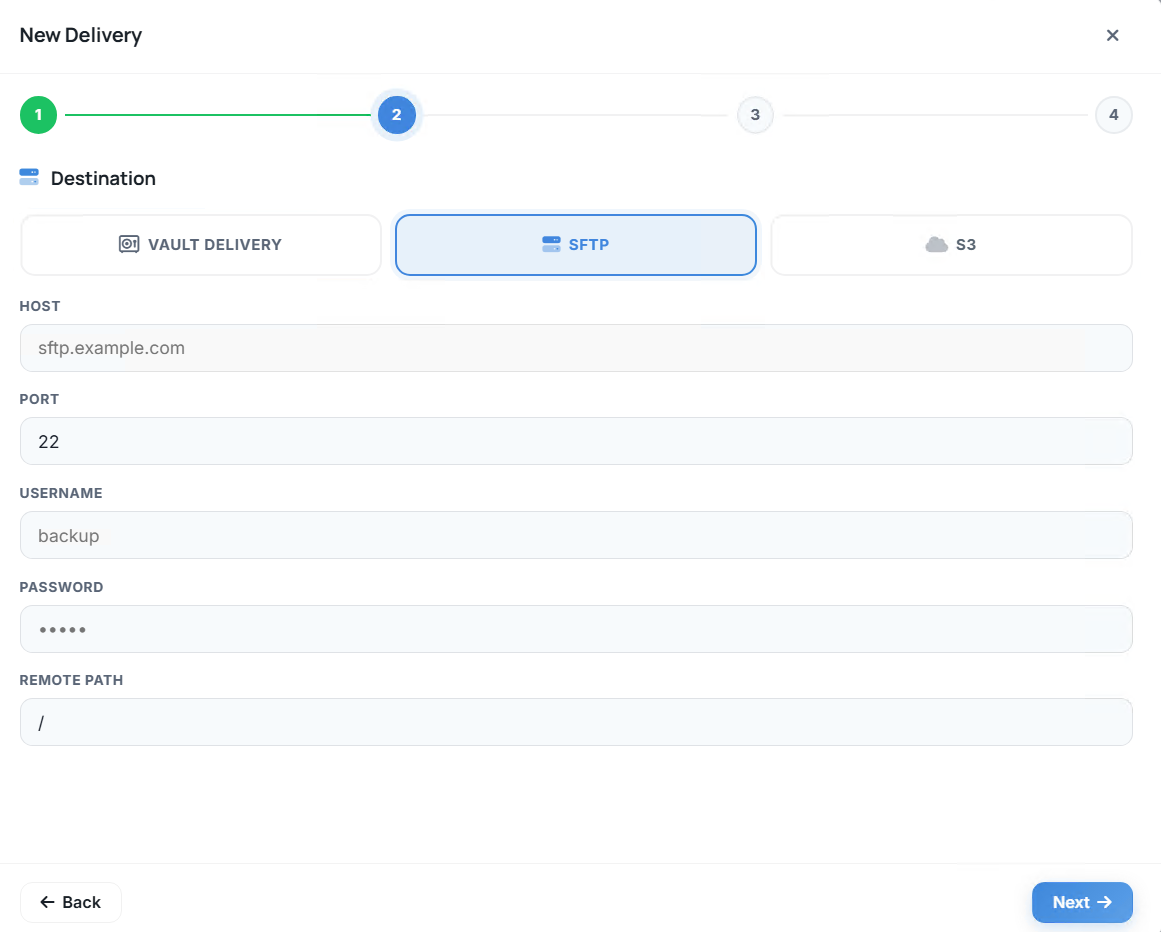The image size is (1161, 932).
Task: Click the REMOTE PATH field label
Action: (71, 680)
